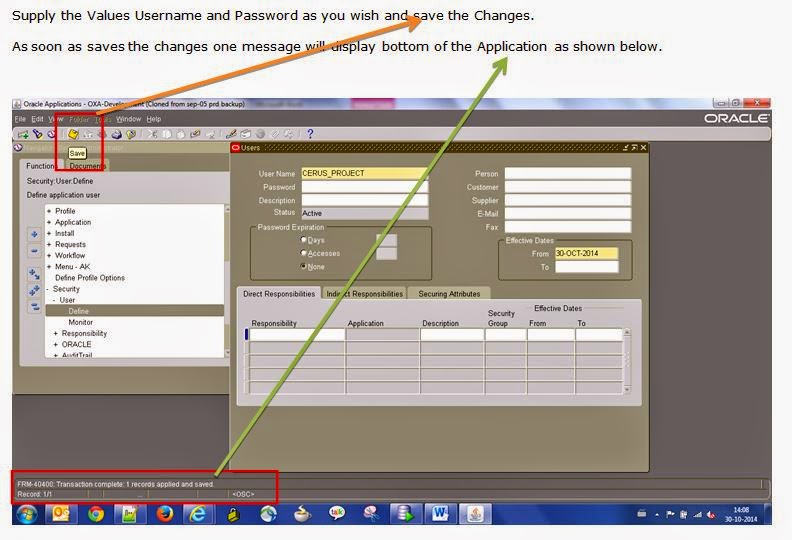Open the Edit menu
The image size is (792, 540).
tap(37, 119)
